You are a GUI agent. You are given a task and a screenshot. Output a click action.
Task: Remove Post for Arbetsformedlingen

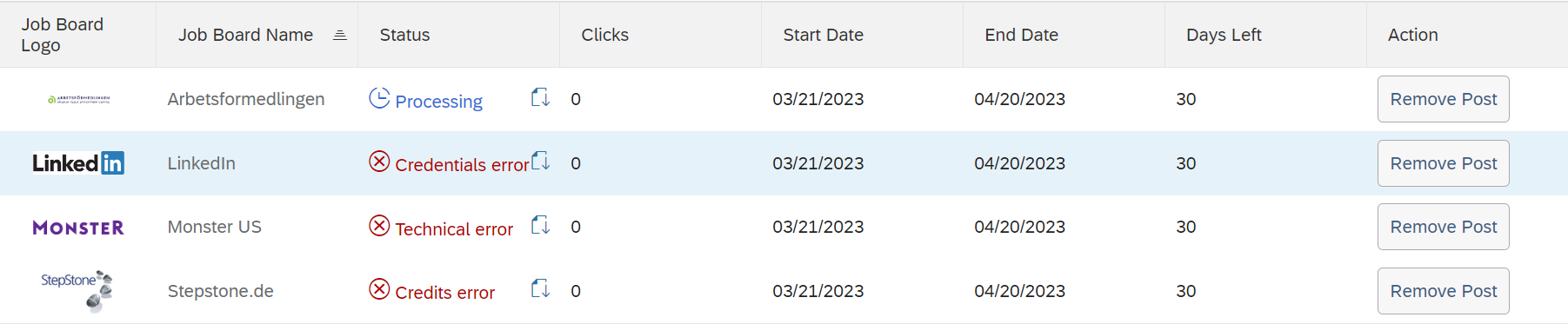[1444, 99]
